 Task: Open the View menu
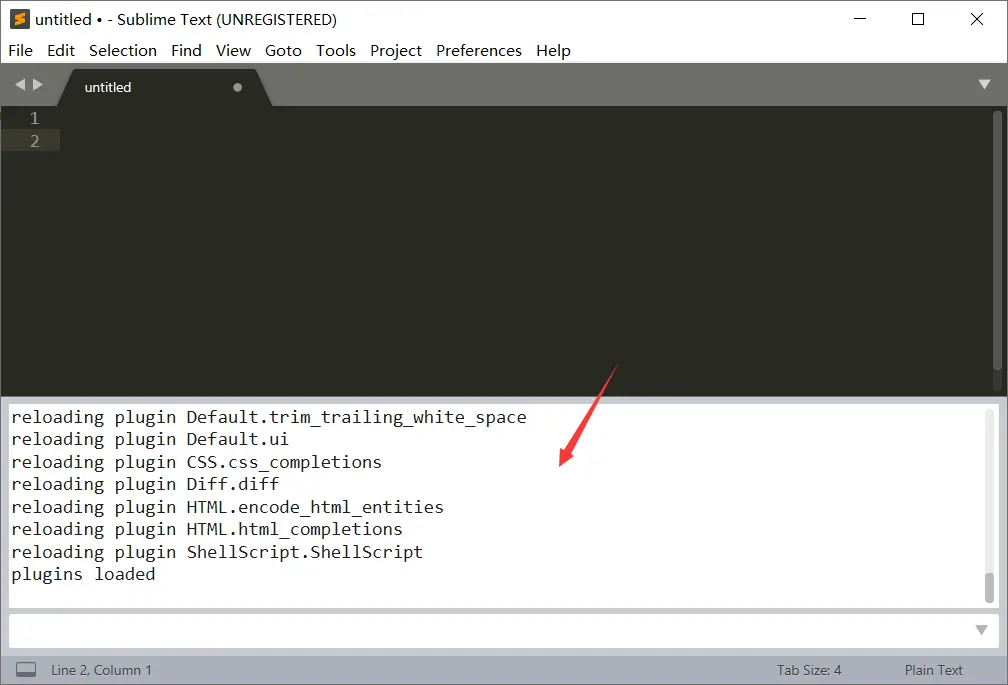(x=233, y=50)
